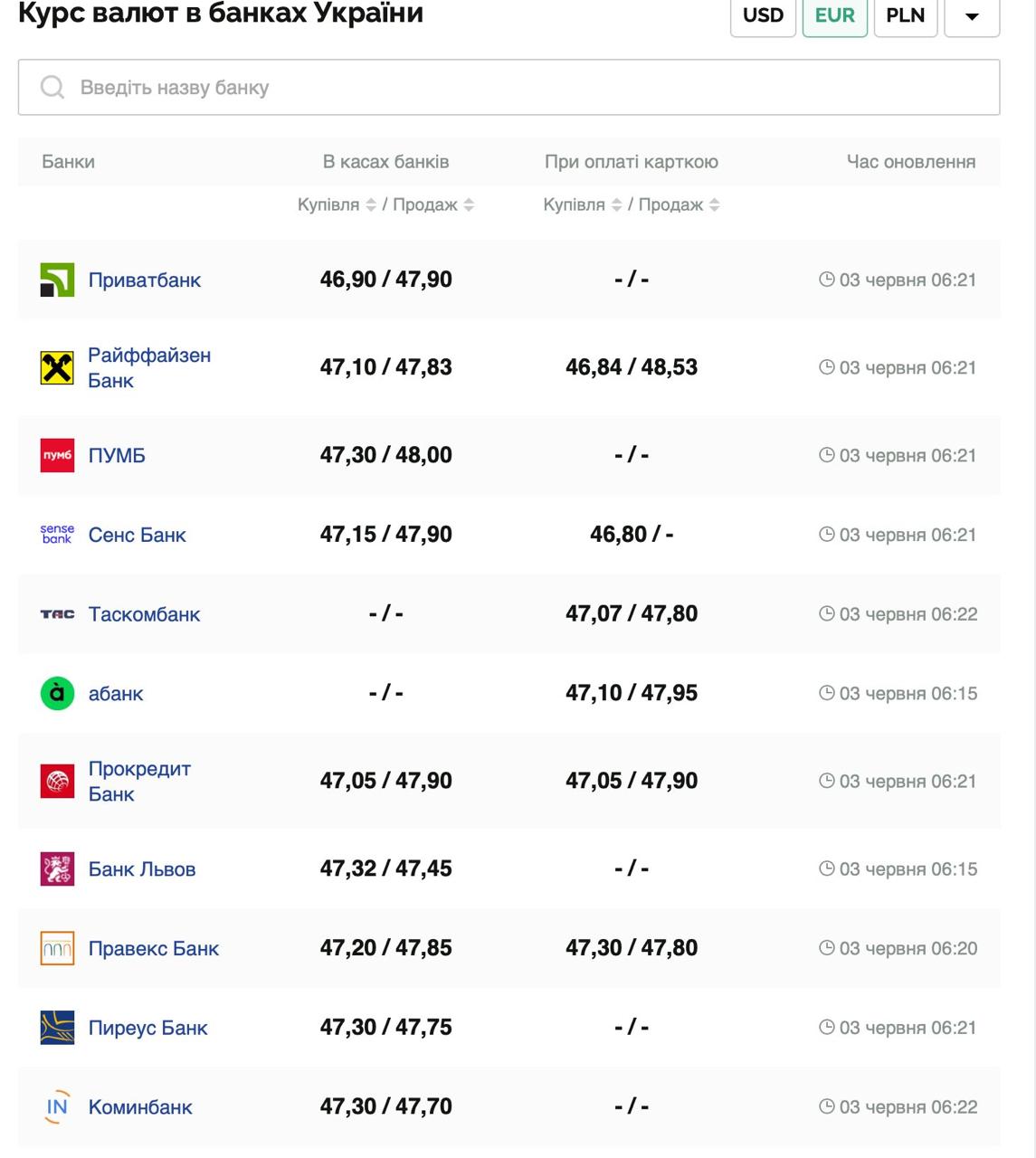The width and height of the screenshot is (1036, 1158).
Task: Open the Правекс Банк link
Action: [x=154, y=949]
